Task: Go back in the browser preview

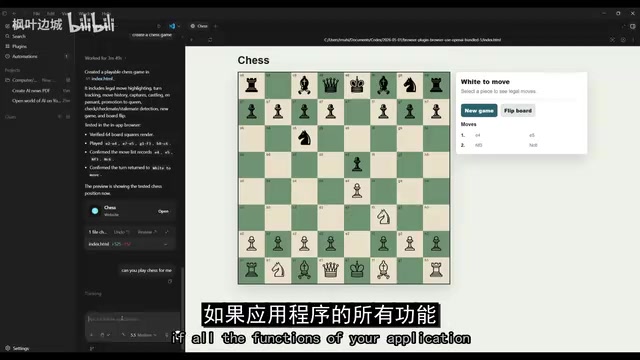Action: click(x=191, y=40)
